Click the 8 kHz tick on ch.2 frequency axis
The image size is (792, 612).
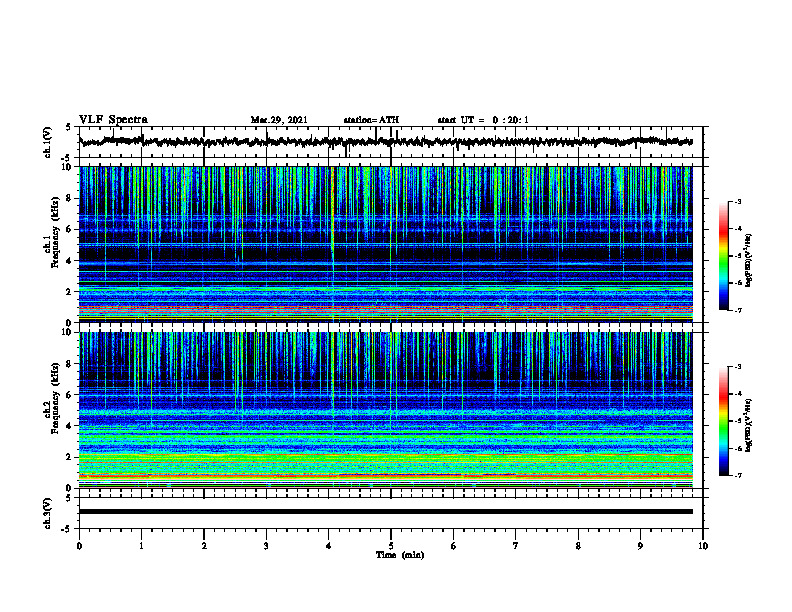70,364
